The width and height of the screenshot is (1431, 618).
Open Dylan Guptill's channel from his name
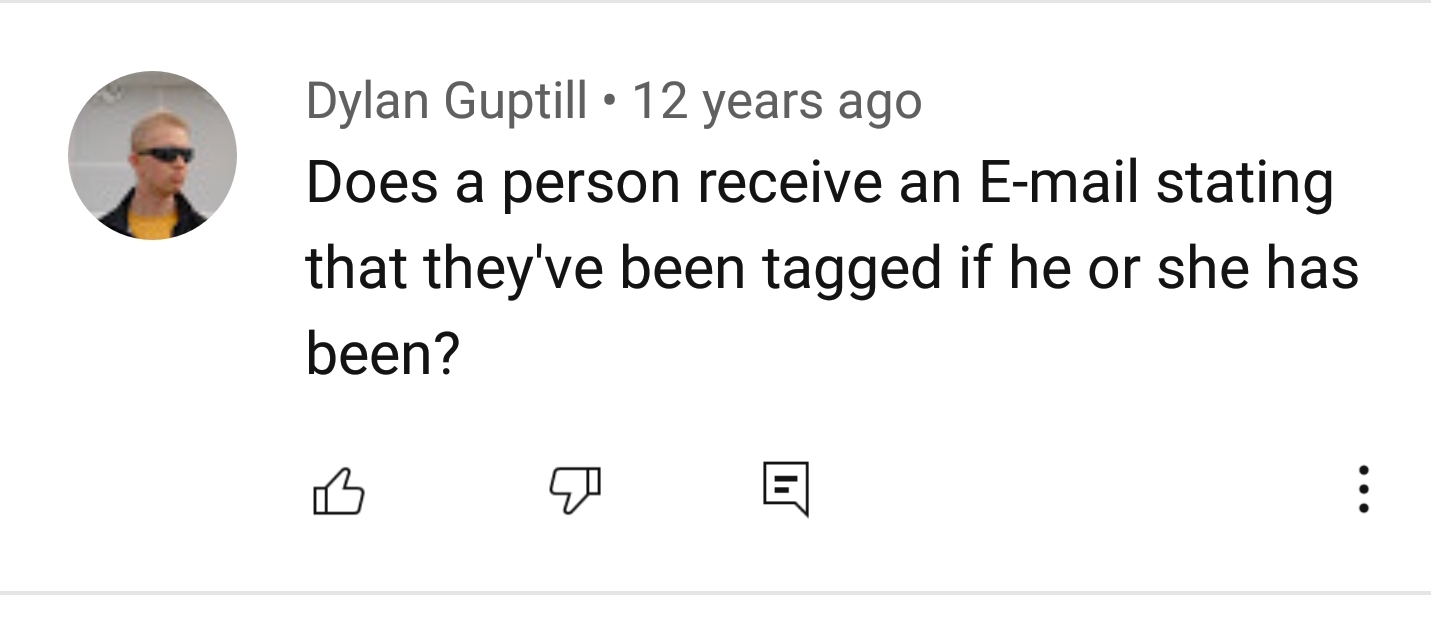(446, 101)
